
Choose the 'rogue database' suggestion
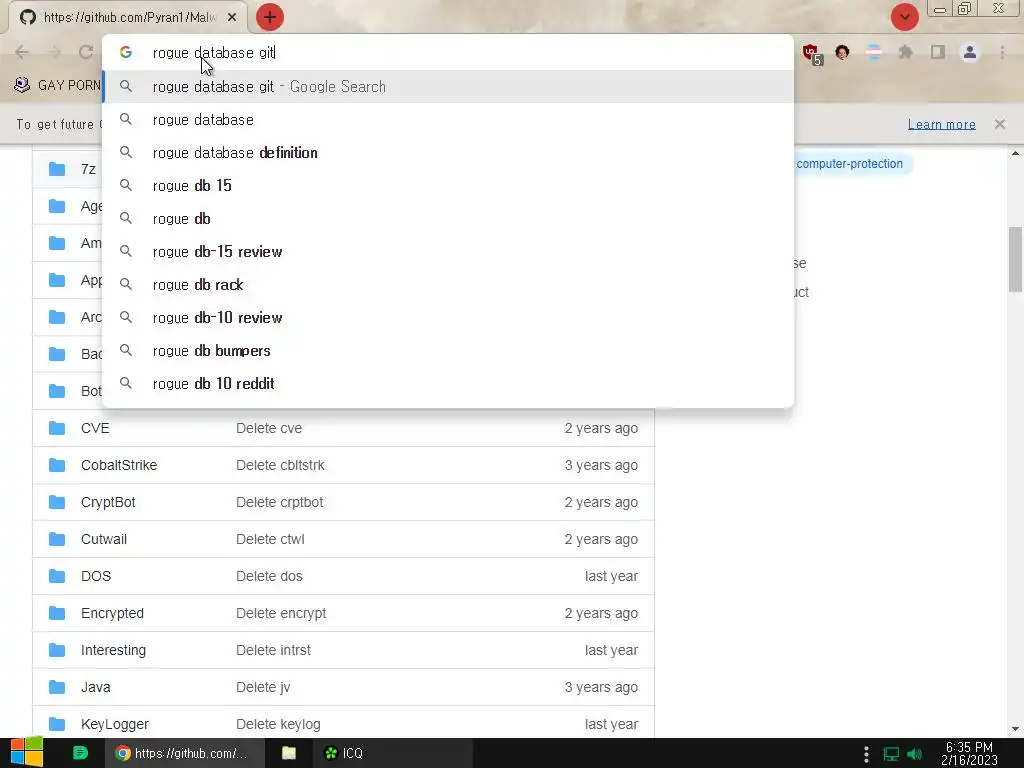(448, 120)
